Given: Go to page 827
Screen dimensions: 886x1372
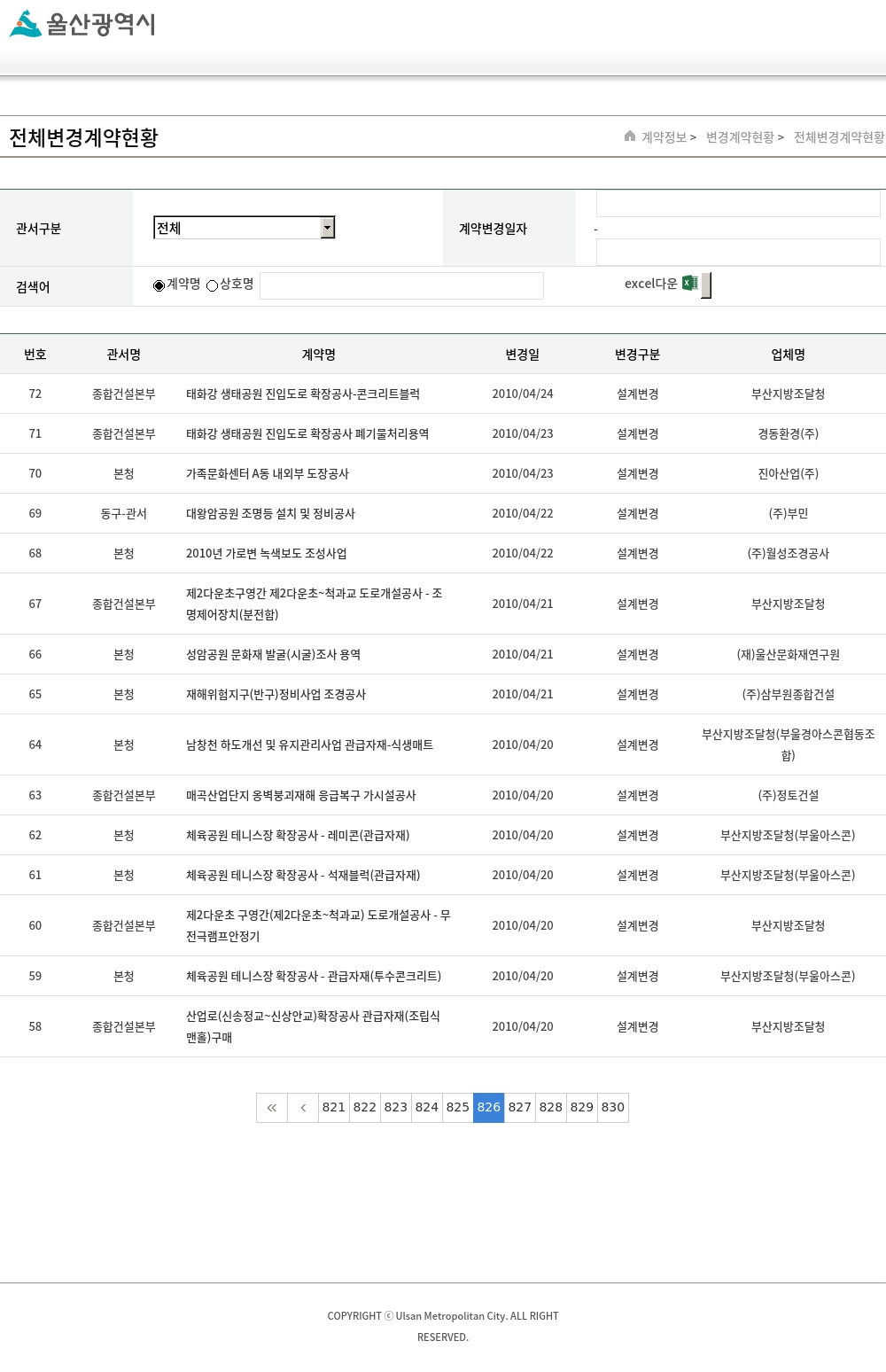Looking at the screenshot, I should pos(520,1108).
